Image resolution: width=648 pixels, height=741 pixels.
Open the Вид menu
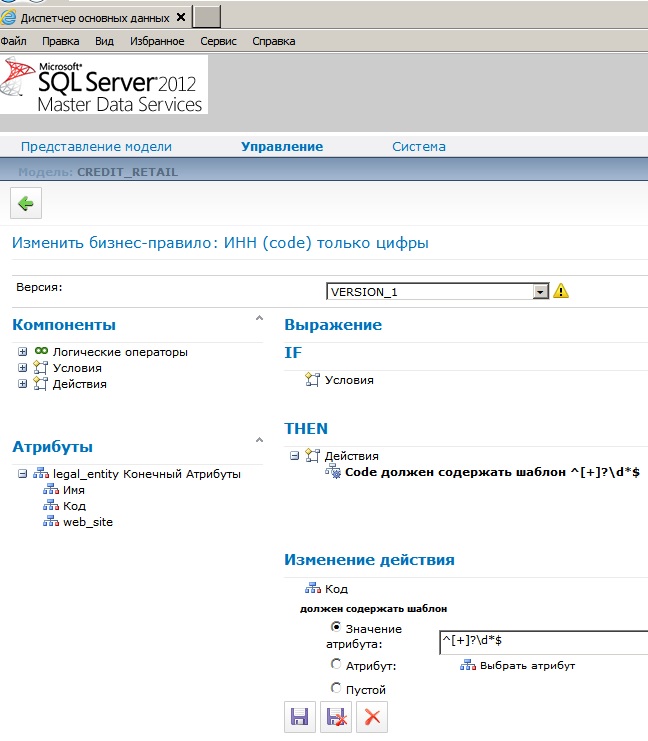click(104, 41)
